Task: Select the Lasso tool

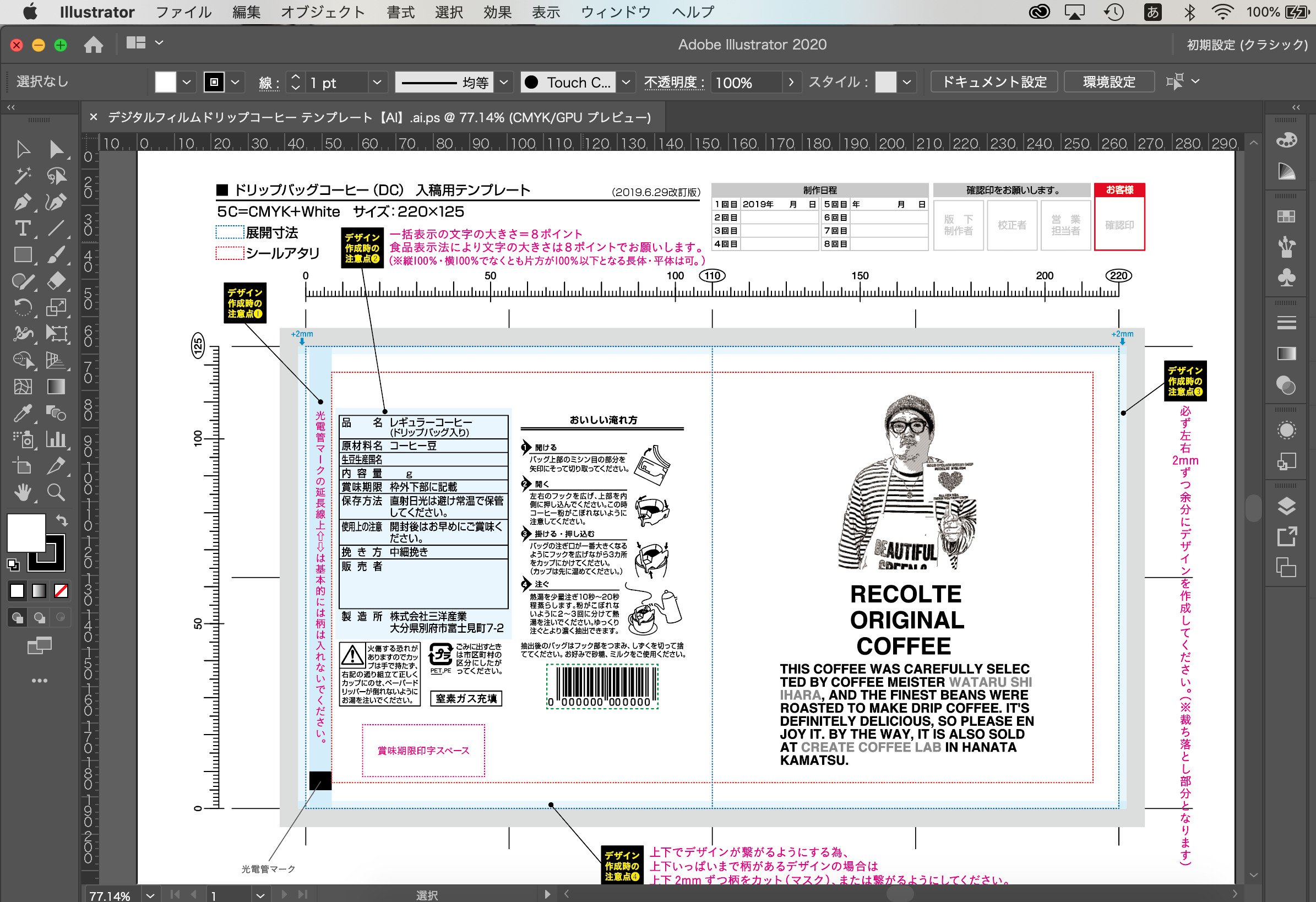Action: click(x=56, y=176)
